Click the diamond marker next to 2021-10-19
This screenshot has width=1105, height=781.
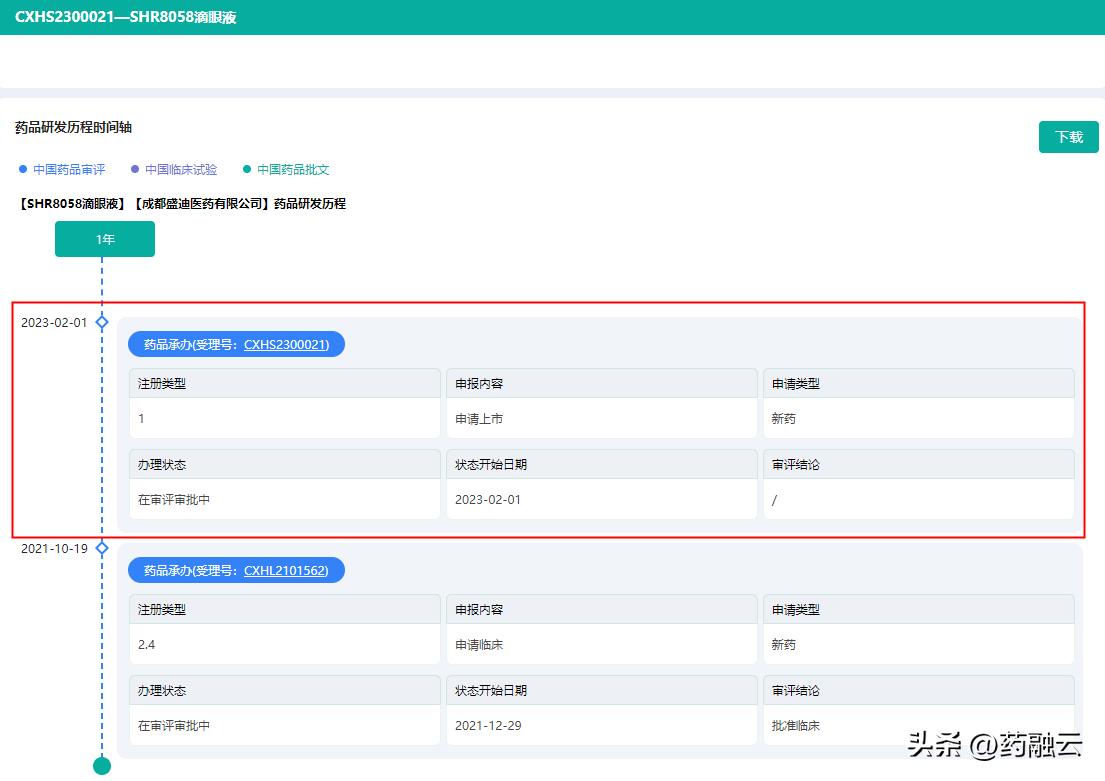coord(101,548)
